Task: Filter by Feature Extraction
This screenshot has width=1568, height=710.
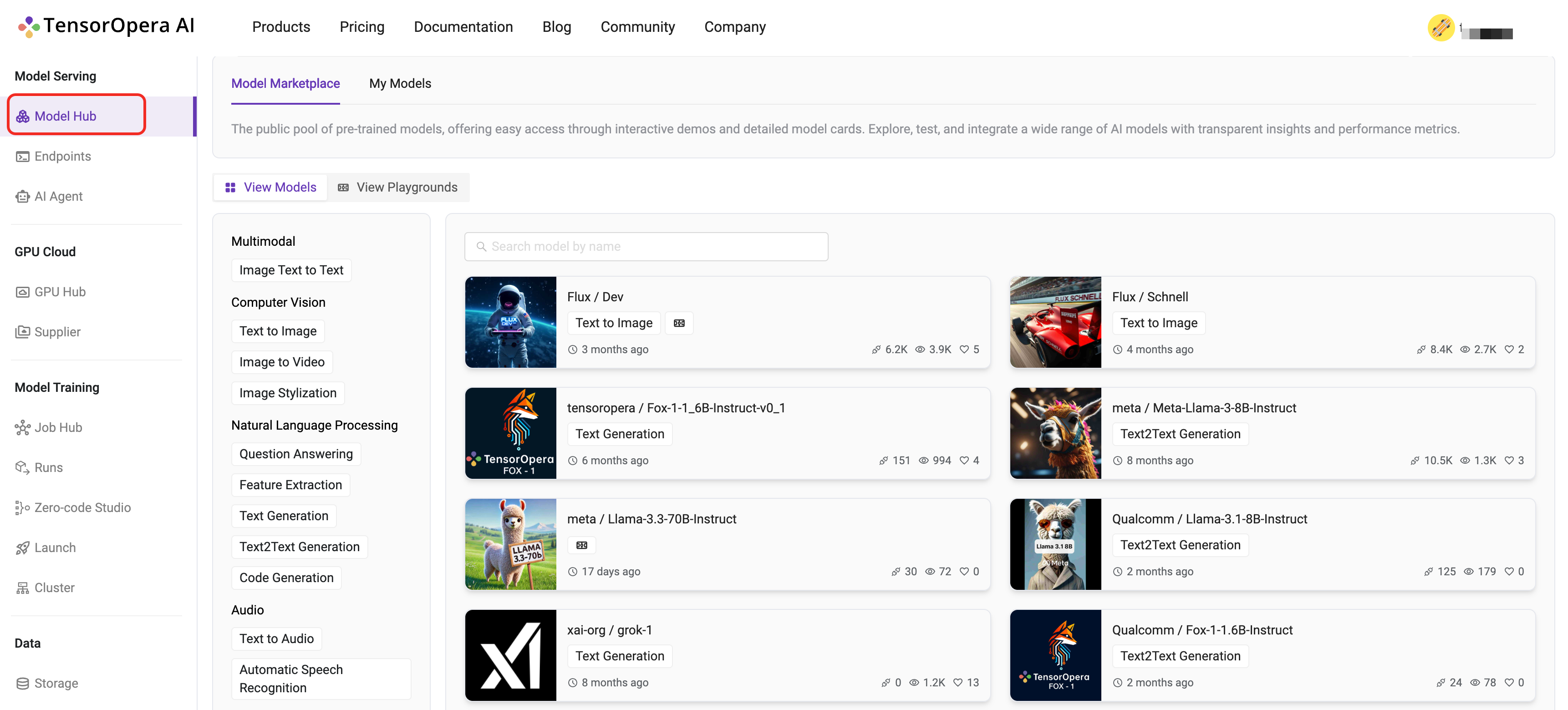Action: click(290, 485)
